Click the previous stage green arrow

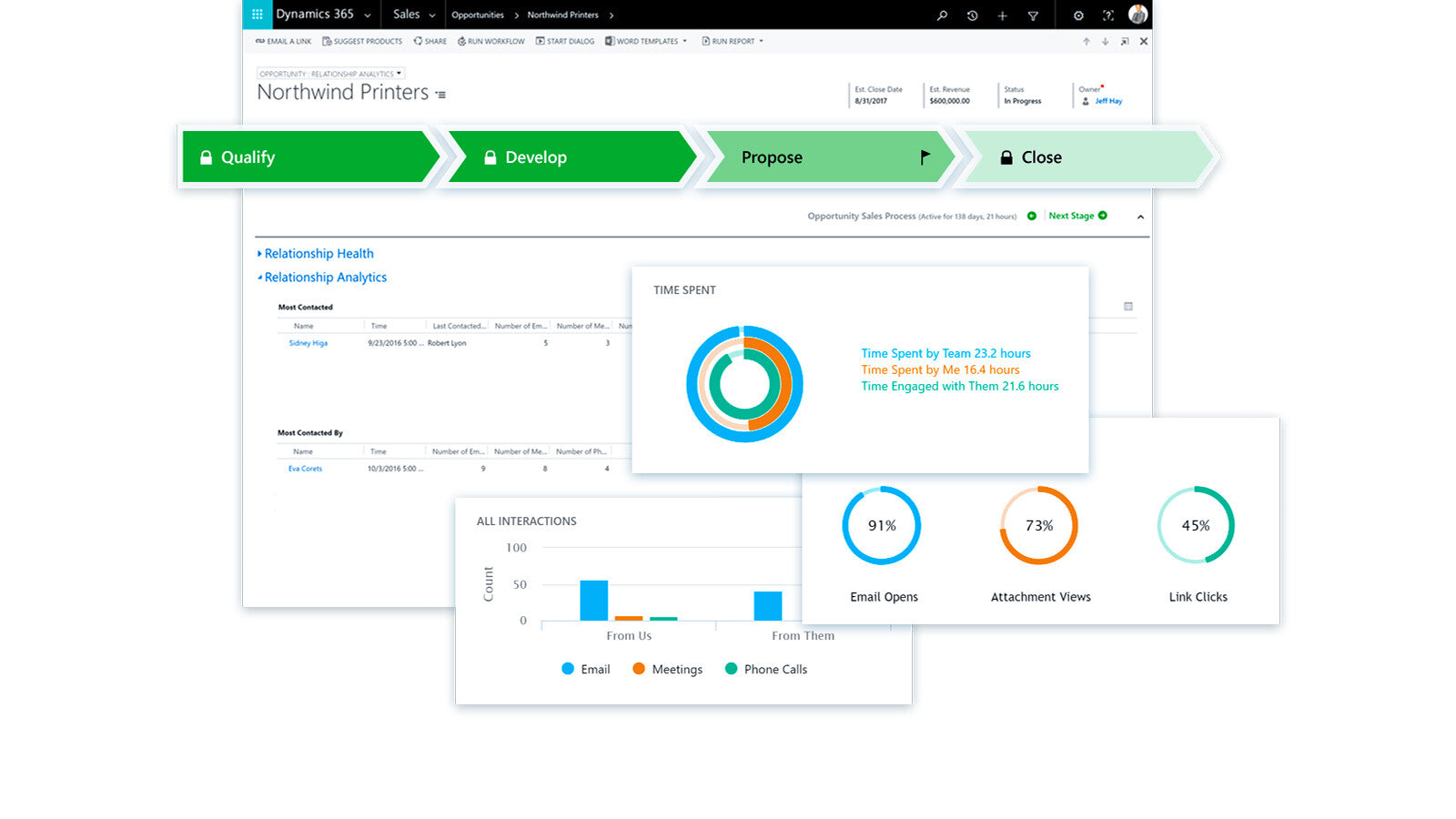tap(1032, 216)
